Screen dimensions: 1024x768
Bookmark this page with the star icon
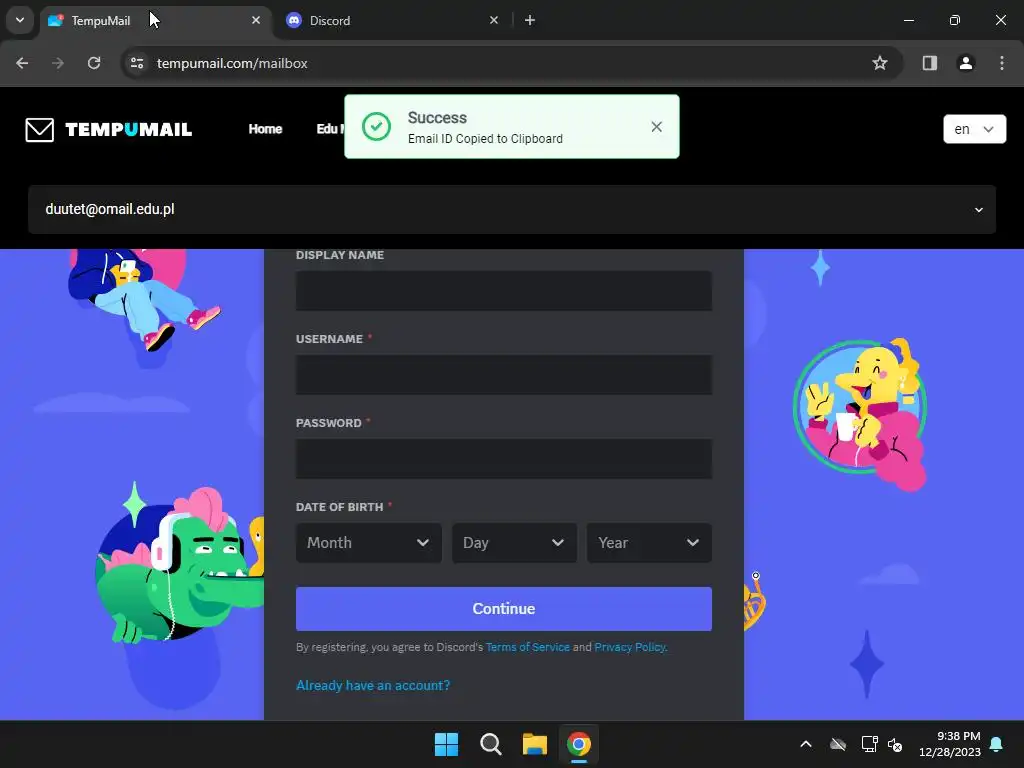coord(880,63)
